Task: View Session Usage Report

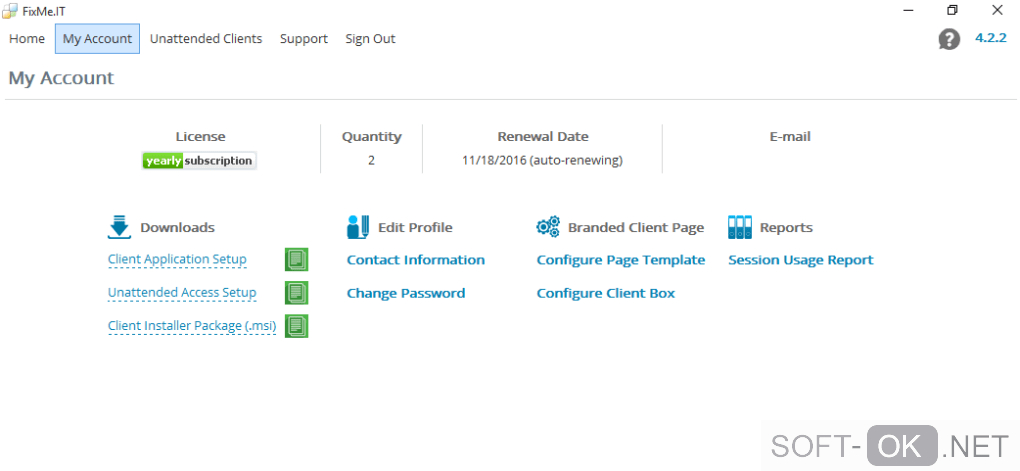Action: click(x=800, y=260)
